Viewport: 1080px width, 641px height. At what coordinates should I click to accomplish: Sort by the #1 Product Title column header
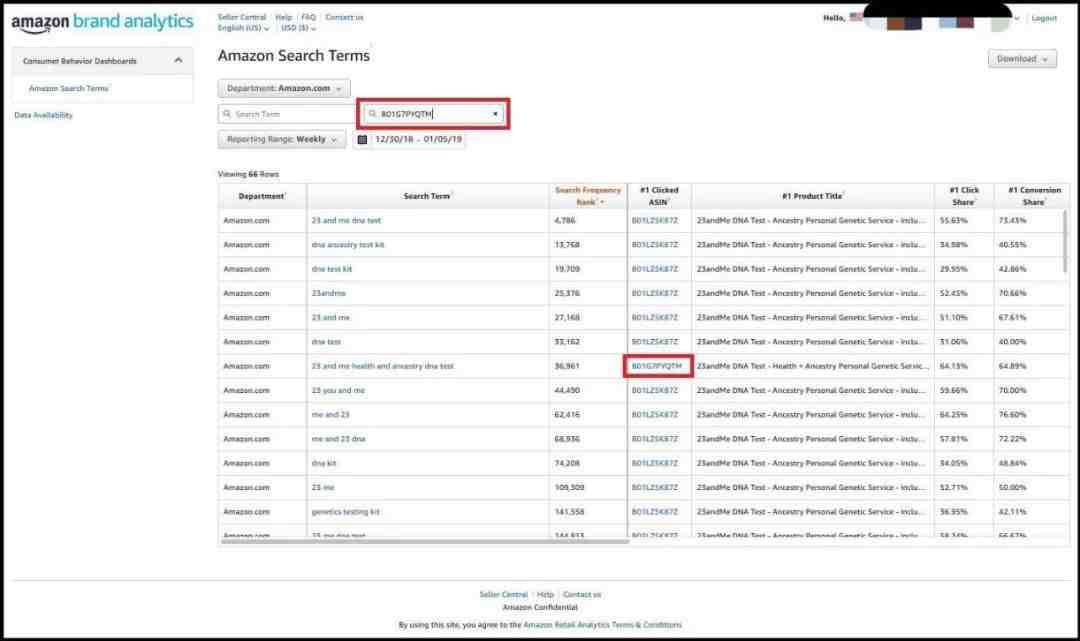pos(813,196)
